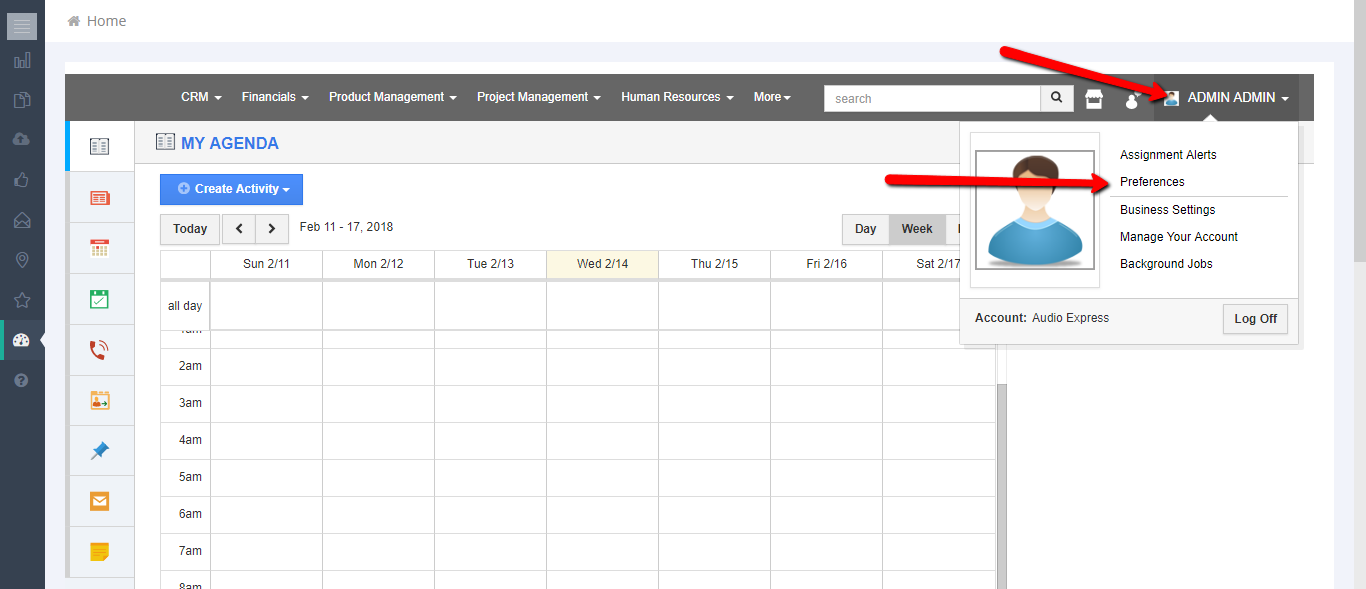
Task: Click the red phone call log icon
Action: click(x=99, y=350)
